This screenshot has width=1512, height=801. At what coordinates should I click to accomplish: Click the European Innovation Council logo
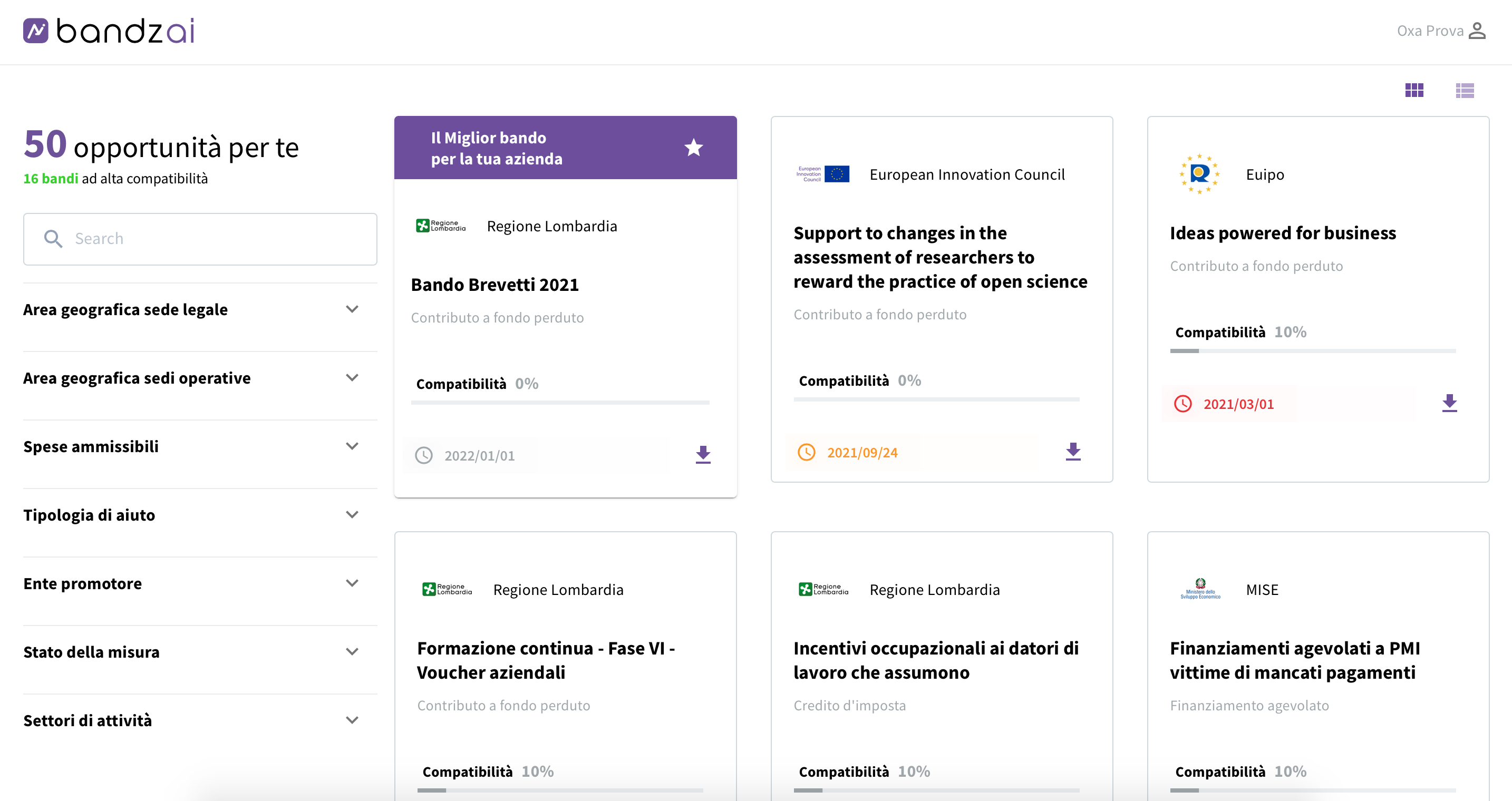(x=822, y=174)
